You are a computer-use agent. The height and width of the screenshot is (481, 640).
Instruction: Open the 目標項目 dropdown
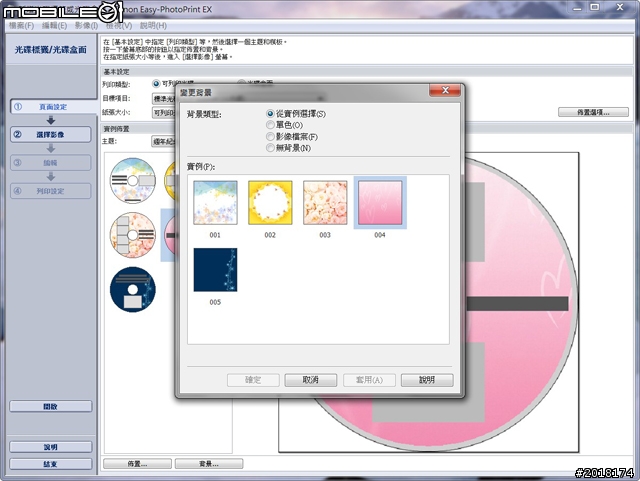tap(164, 98)
